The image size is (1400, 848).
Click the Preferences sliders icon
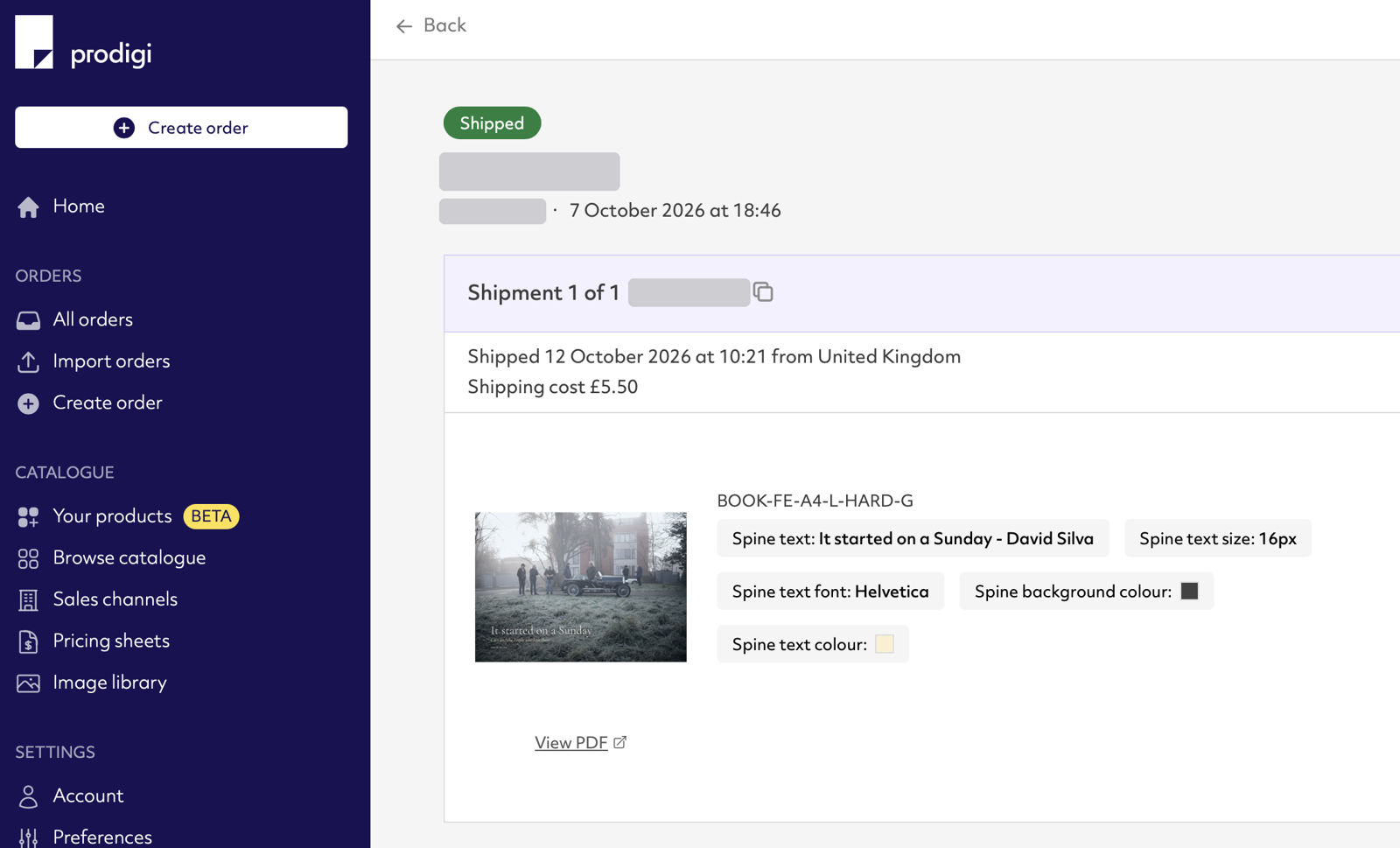click(x=28, y=837)
